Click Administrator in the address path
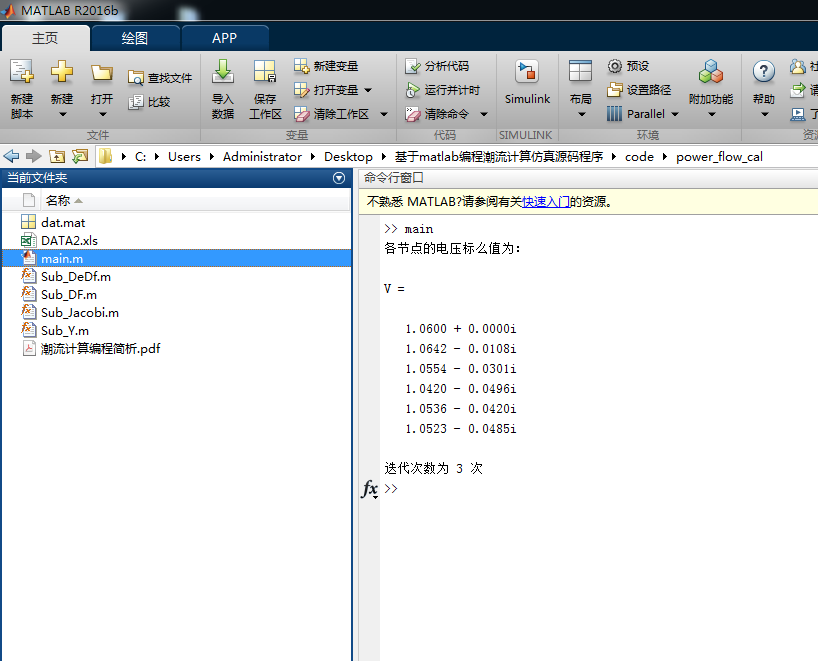Screen dimensions: 818x661 click(262, 157)
